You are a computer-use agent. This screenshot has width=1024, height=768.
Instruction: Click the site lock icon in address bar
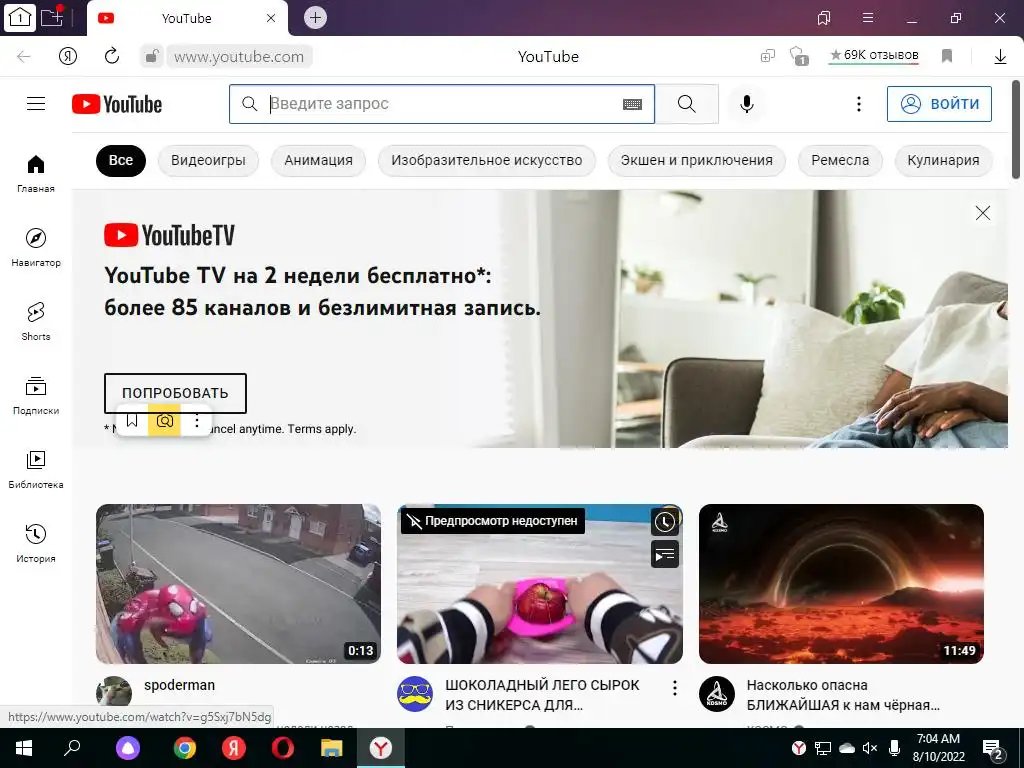152,57
